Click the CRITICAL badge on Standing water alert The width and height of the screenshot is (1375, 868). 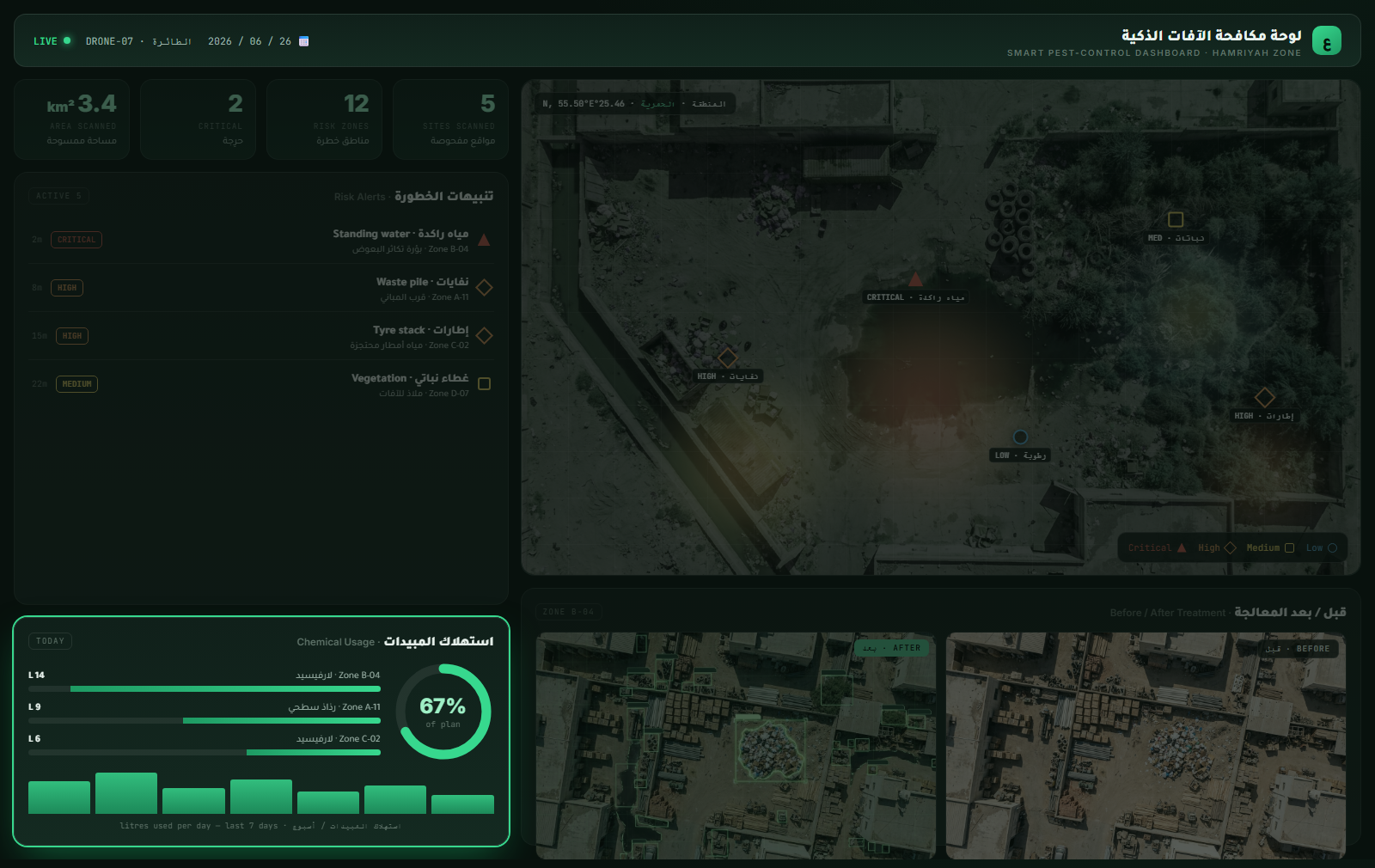pos(76,240)
